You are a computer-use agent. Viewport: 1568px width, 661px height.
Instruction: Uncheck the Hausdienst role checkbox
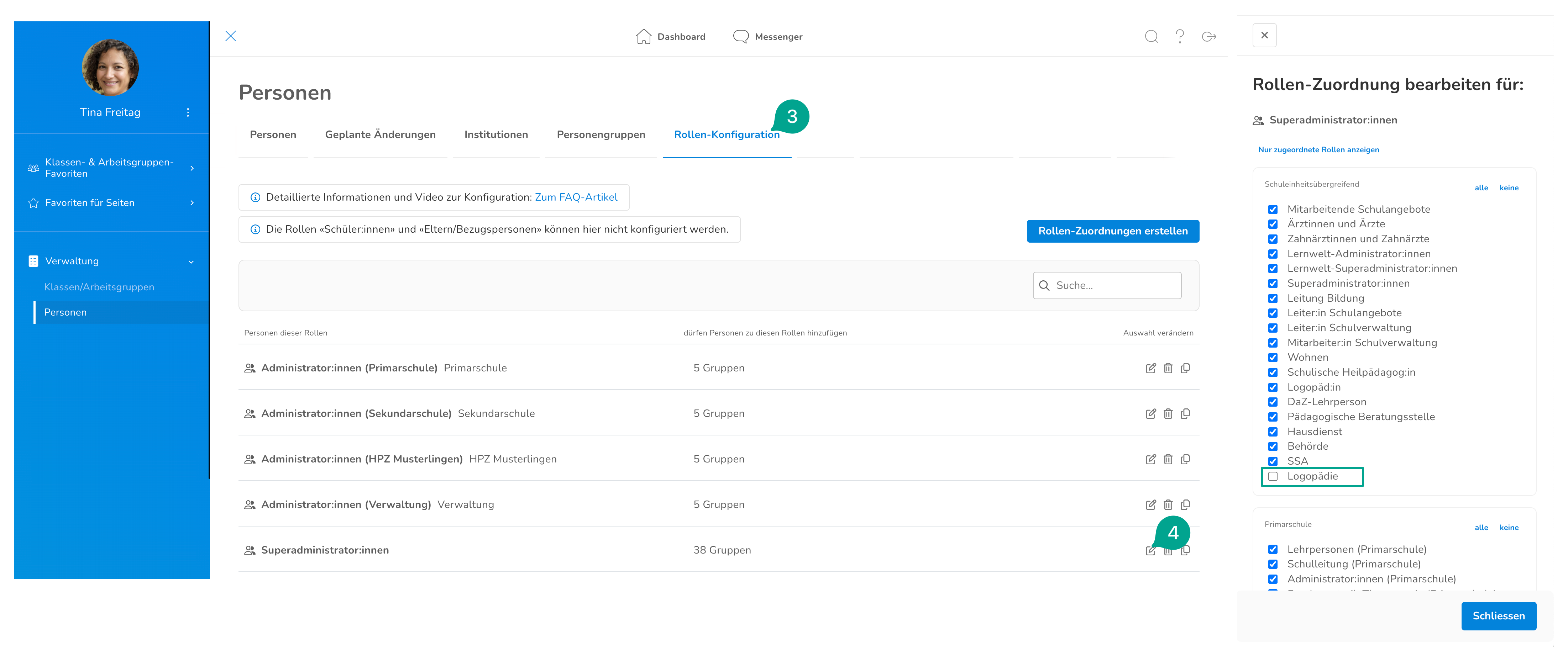pyautogui.click(x=1273, y=432)
